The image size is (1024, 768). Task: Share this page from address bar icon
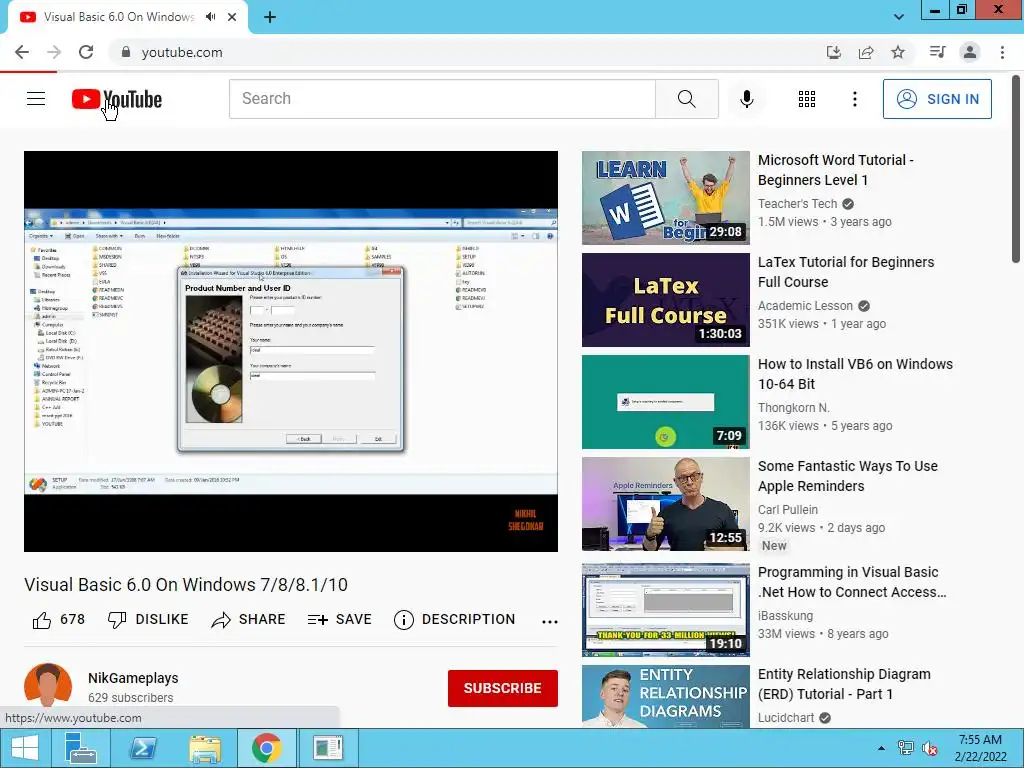pos(866,52)
